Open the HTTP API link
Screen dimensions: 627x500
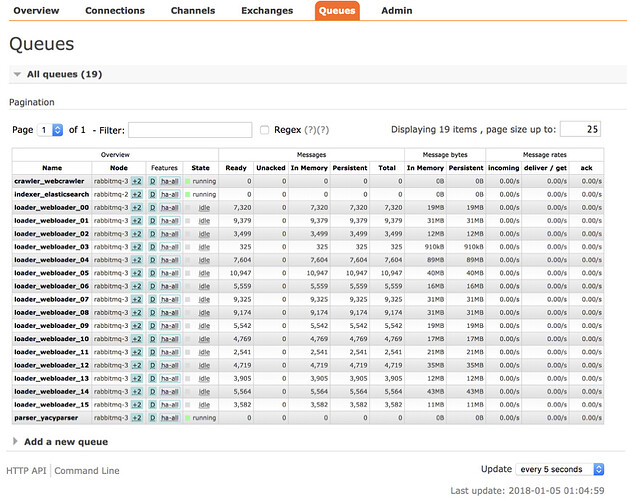click(26, 471)
